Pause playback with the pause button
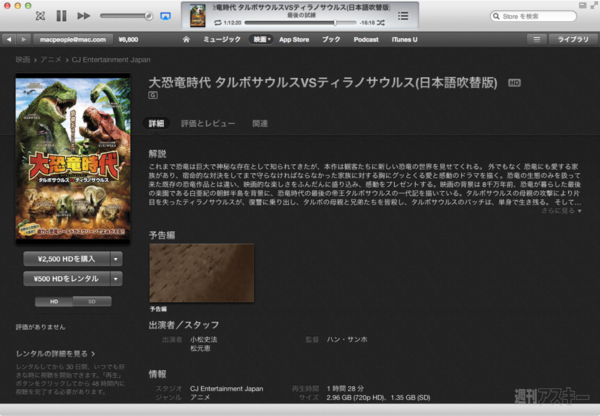This screenshot has height=416, width=600. [x=61, y=16]
